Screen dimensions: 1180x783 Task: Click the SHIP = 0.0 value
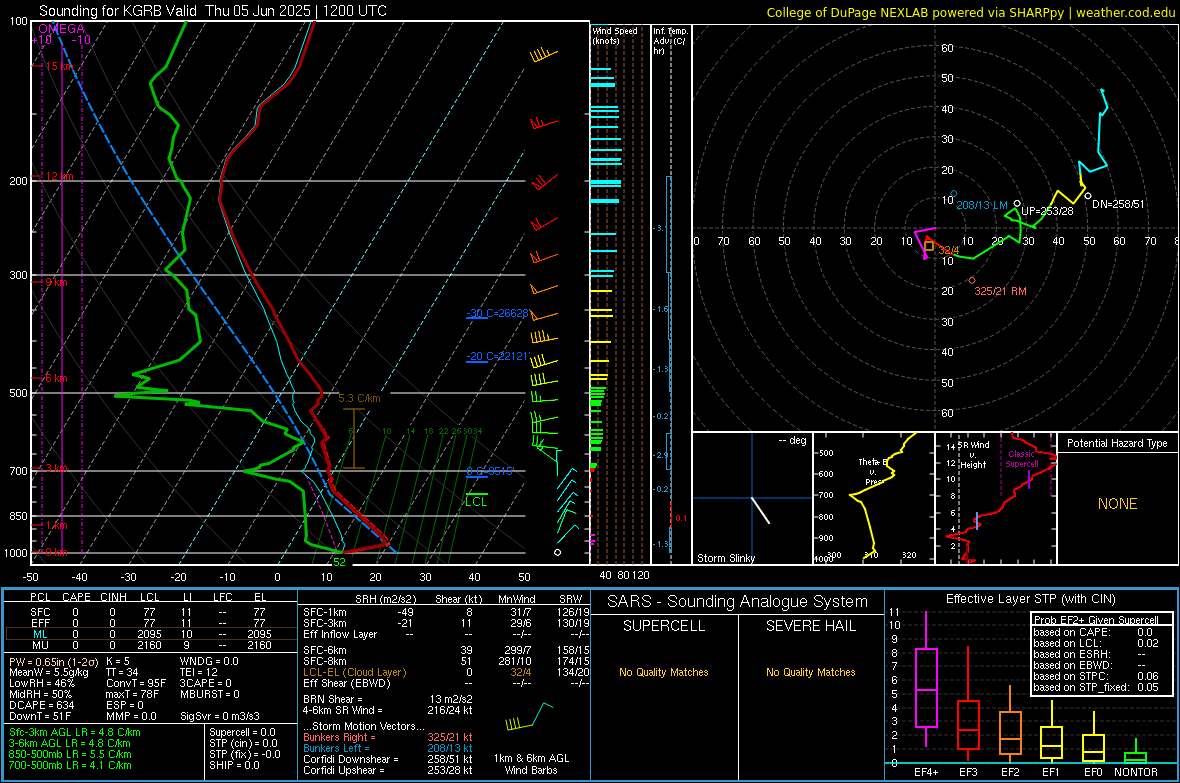(x=234, y=765)
